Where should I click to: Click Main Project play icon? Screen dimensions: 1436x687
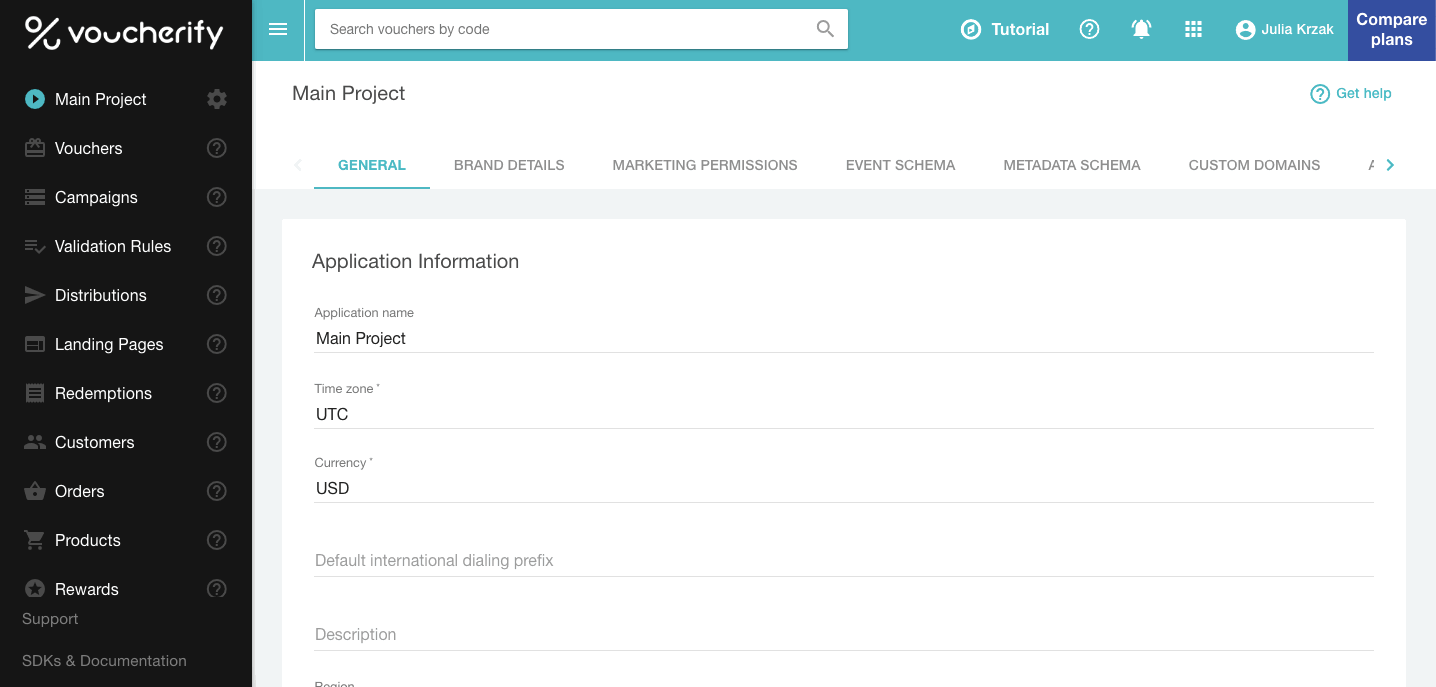[x=35, y=99]
